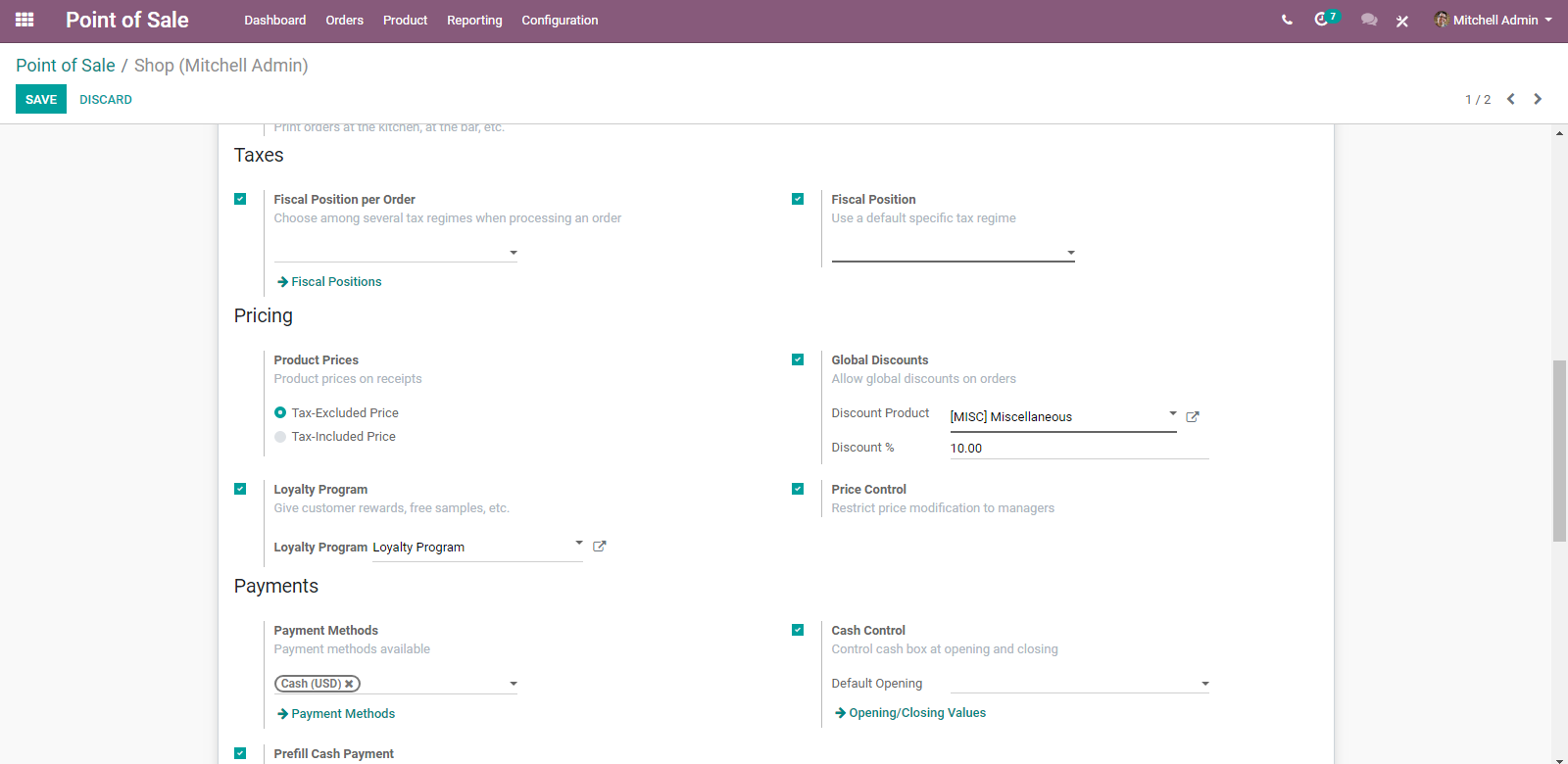
Task: Click the phone call icon
Action: pyautogui.click(x=1287, y=20)
